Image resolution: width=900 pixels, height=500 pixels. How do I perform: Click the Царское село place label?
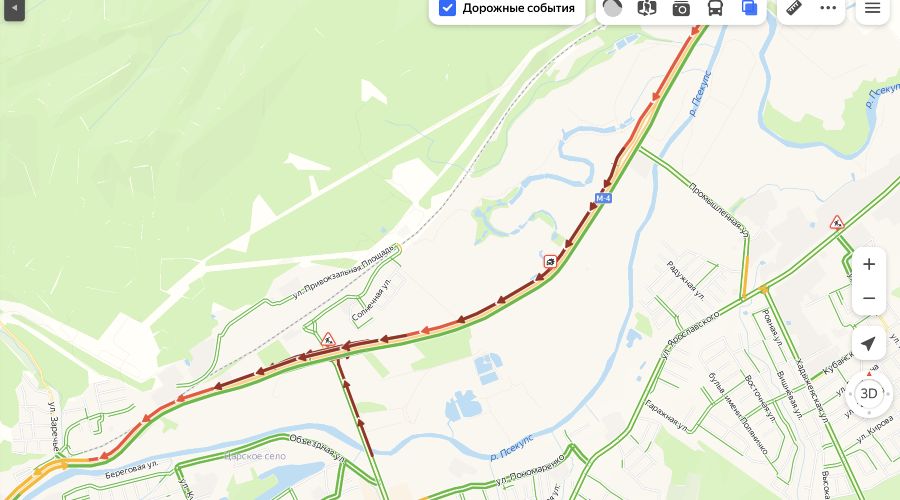(255, 456)
